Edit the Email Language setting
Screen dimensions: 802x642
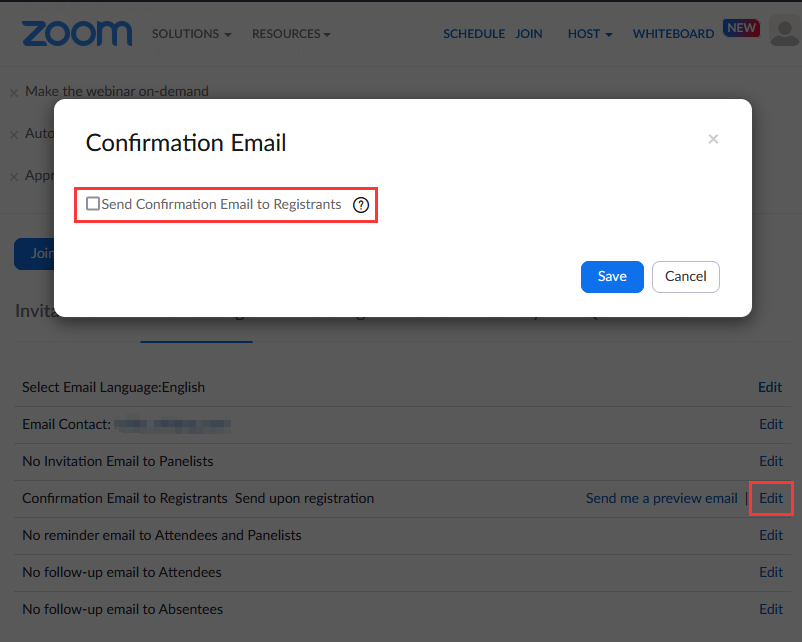(770, 387)
